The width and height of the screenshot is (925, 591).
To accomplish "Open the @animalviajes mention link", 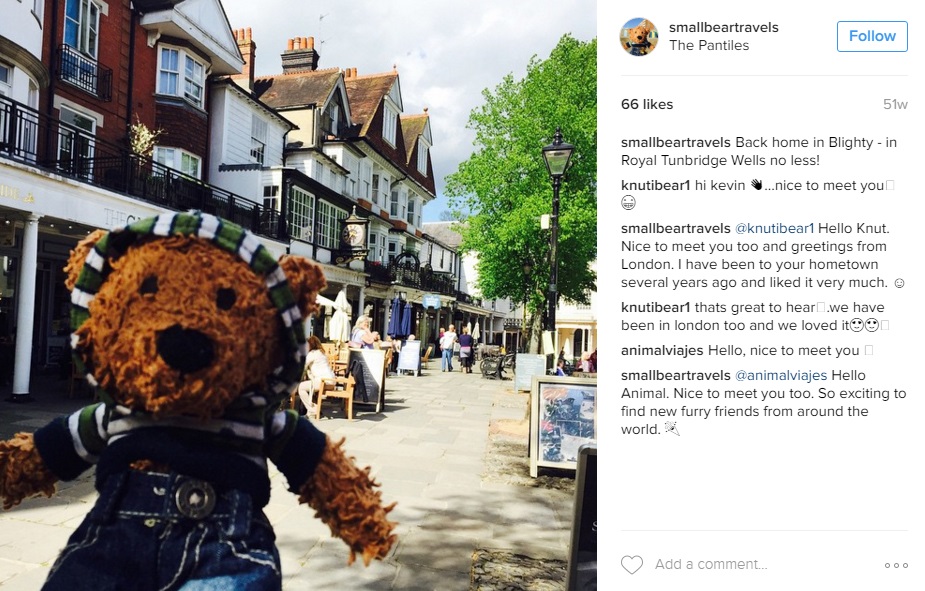I will 780,375.
